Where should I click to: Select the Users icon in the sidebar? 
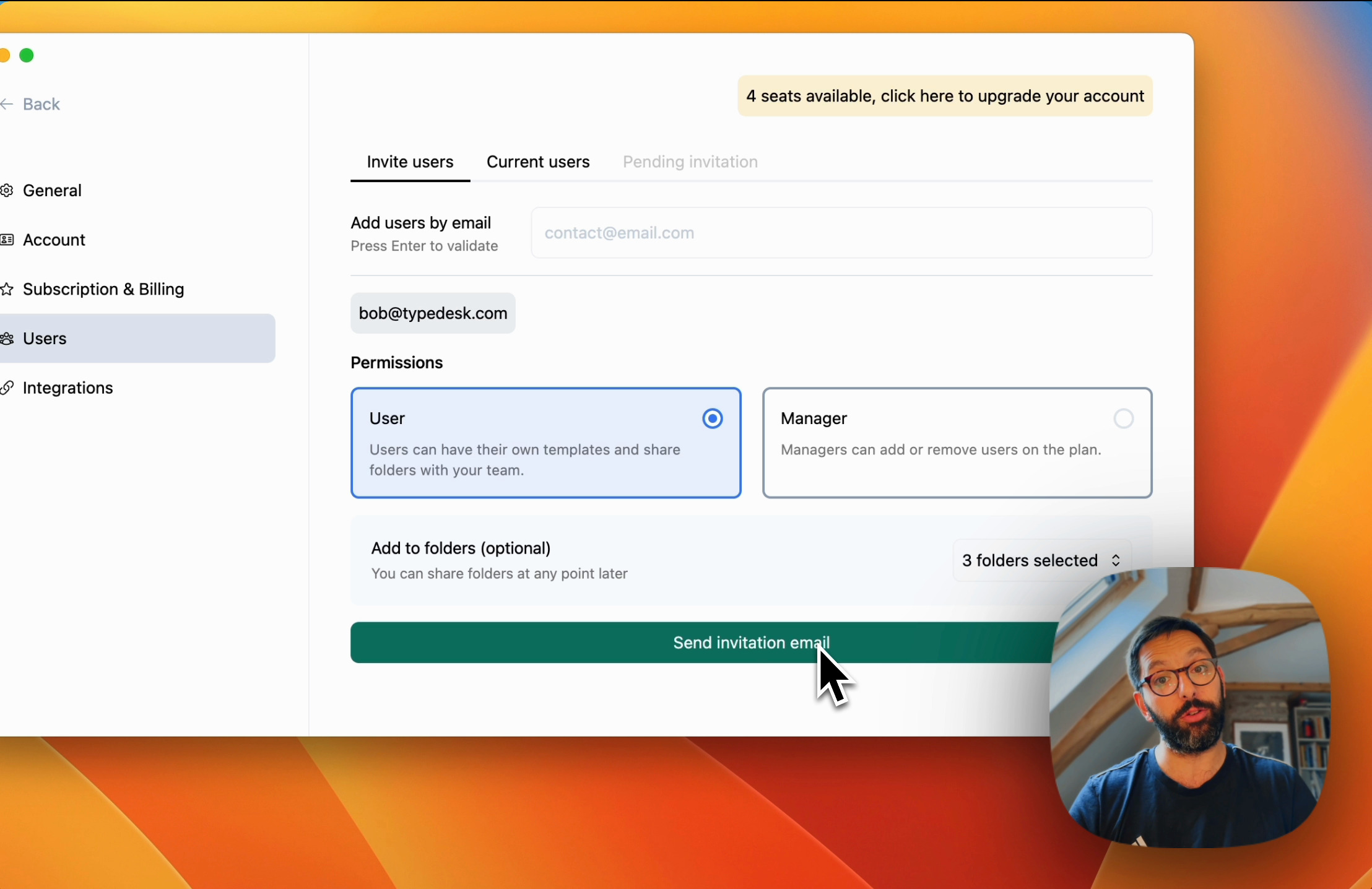point(7,338)
